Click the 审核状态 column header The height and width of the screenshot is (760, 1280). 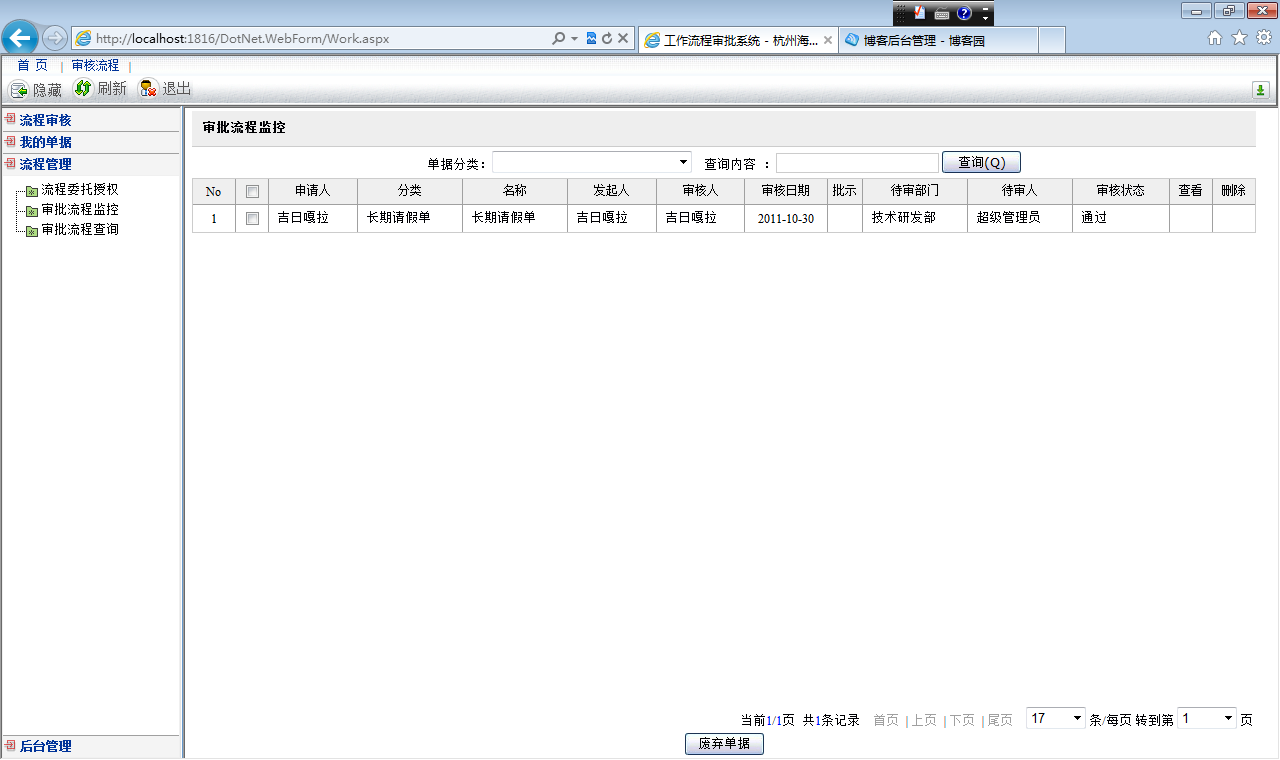point(1121,191)
